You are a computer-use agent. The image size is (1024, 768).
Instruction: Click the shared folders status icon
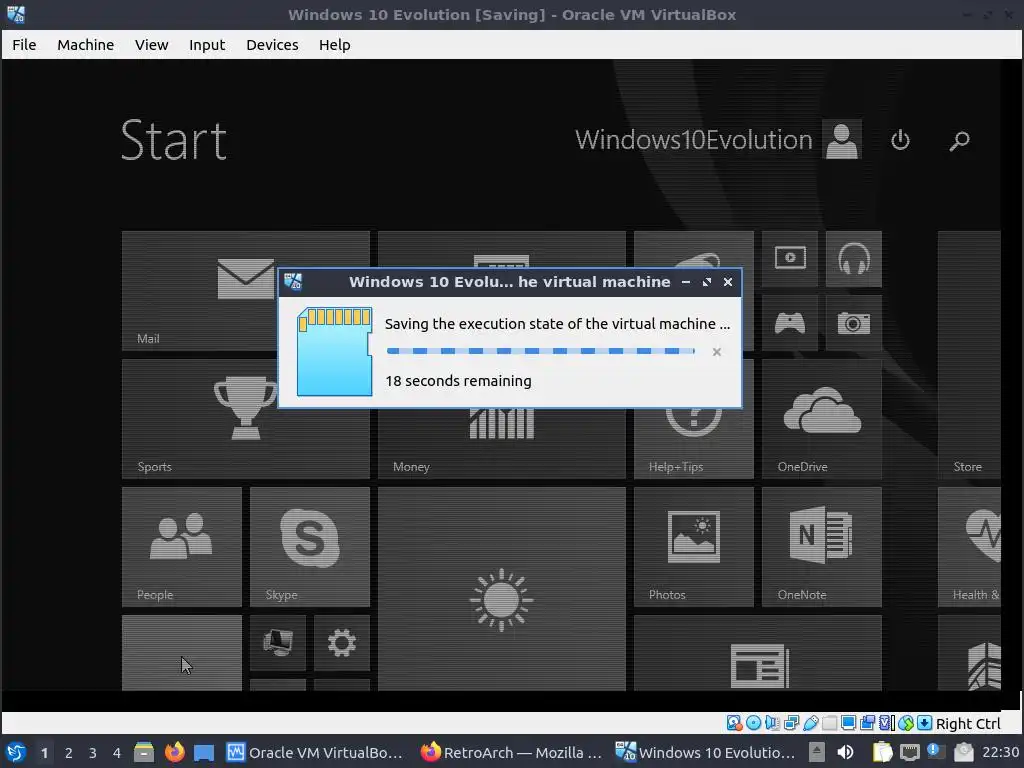(829, 723)
